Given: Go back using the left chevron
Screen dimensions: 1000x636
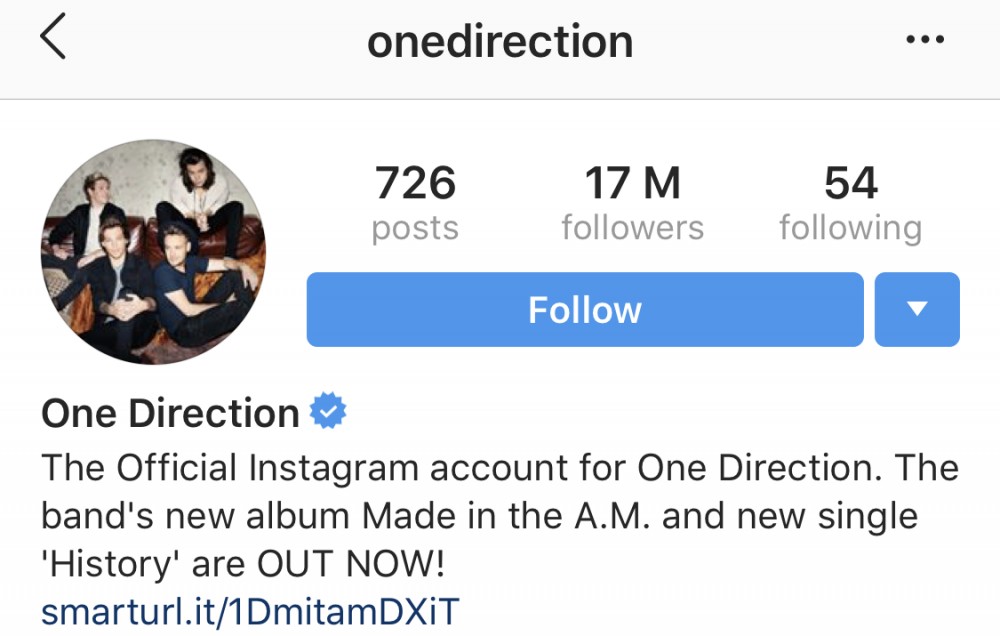Looking at the screenshot, I should click(53, 40).
